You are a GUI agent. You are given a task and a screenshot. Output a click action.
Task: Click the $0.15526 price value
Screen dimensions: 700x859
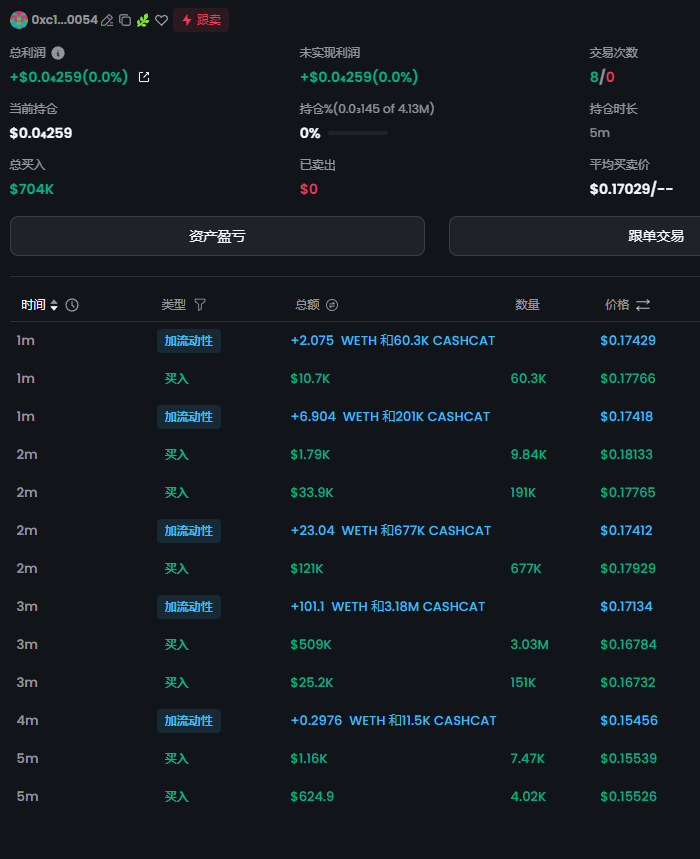pyautogui.click(x=628, y=797)
